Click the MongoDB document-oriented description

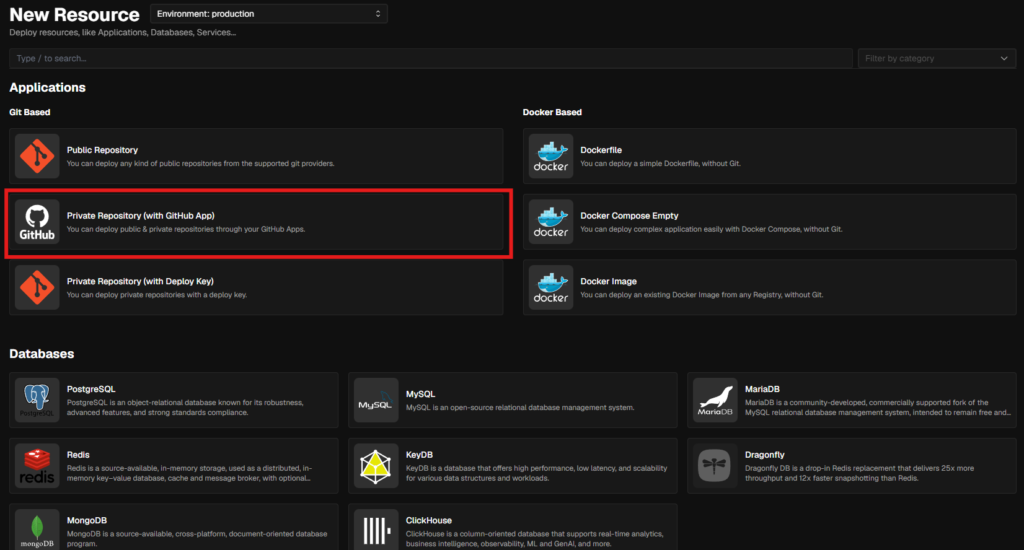pyautogui.click(x=197, y=539)
